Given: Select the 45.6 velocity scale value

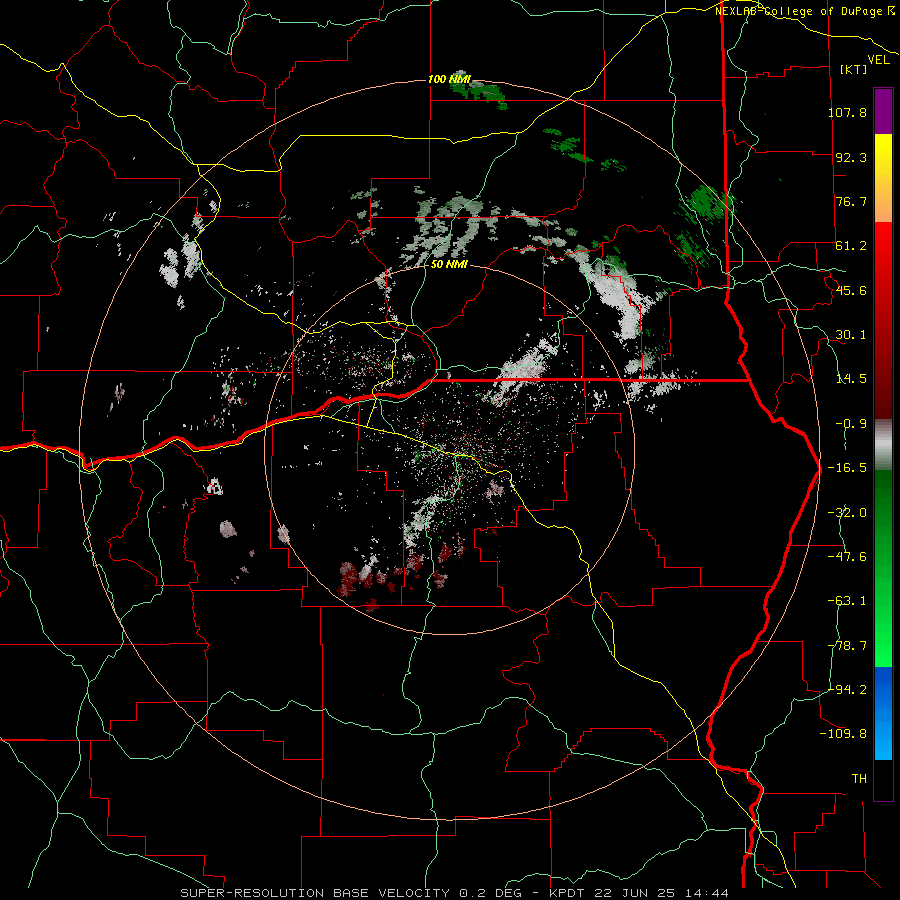Looking at the screenshot, I should pos(851,290).
